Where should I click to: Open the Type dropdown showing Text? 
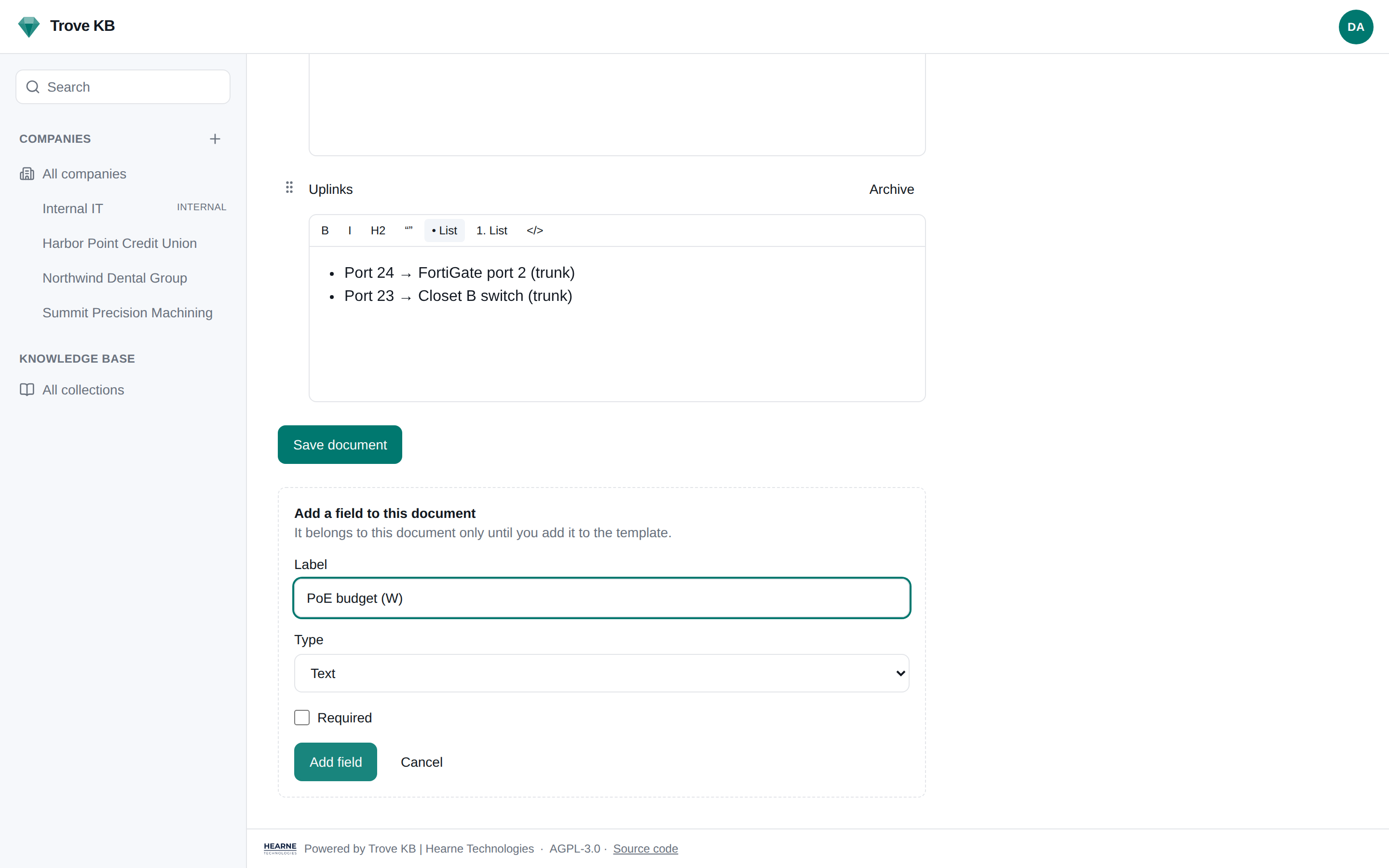click(601, 673)
